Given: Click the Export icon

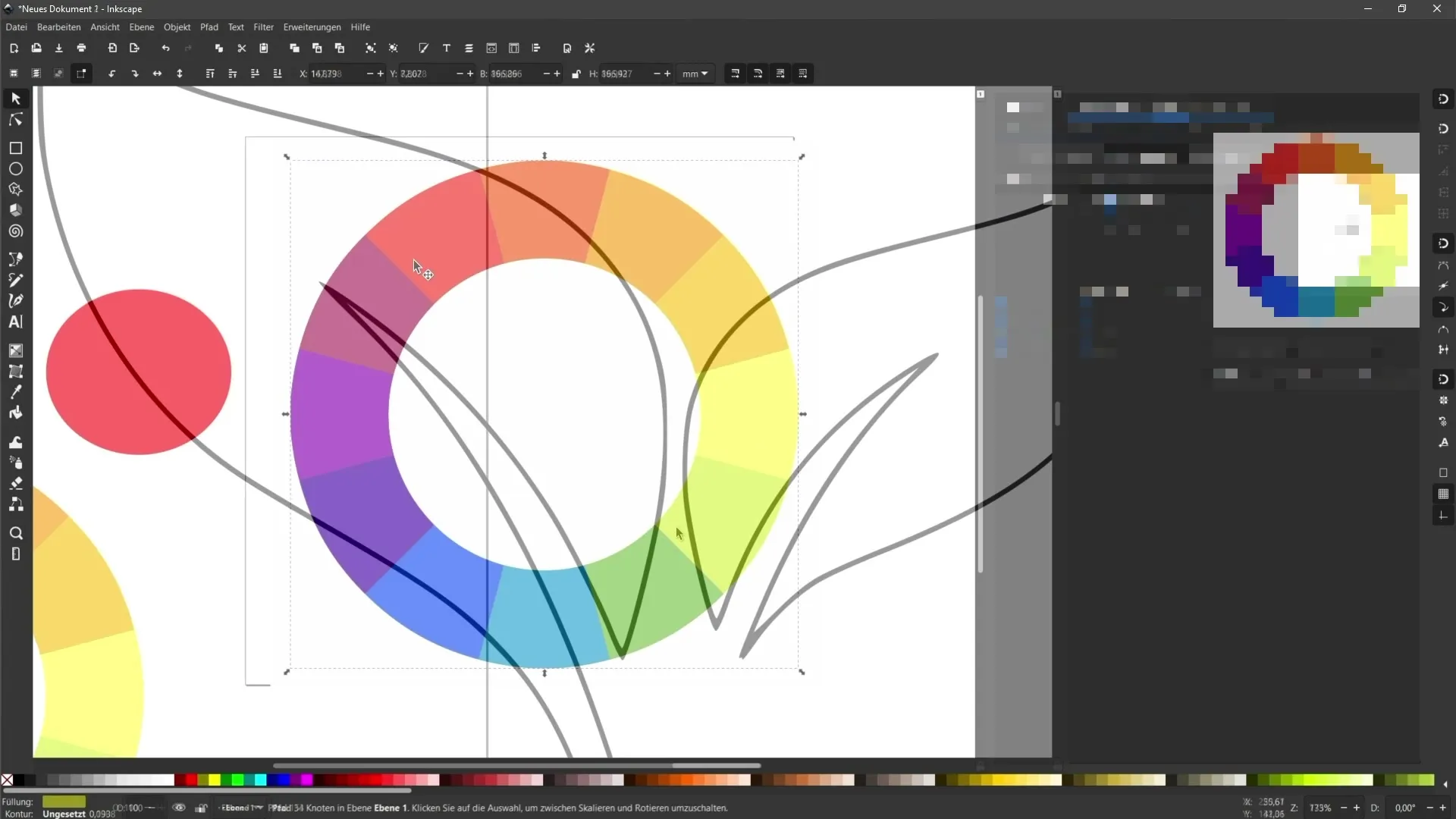Looking at the screenshot, I should pyautogui.click(x=135, y=49).
